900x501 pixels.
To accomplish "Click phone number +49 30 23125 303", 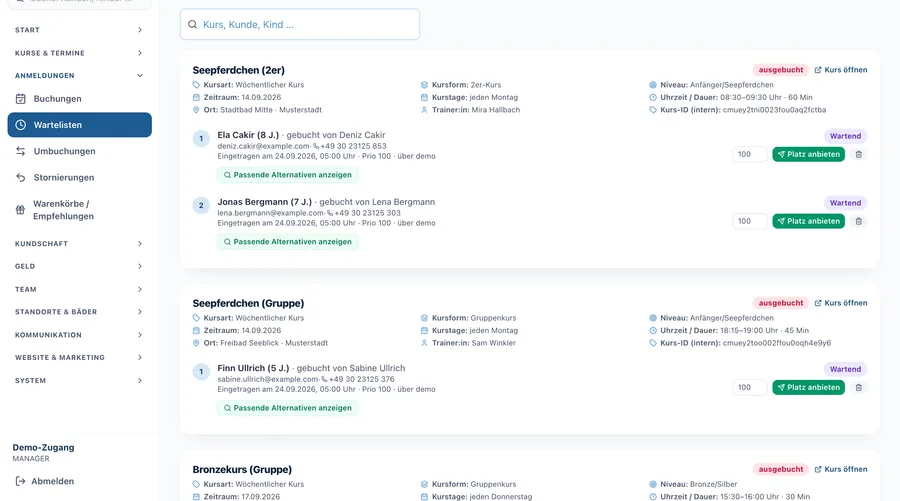I will click(x=367, y=213).
